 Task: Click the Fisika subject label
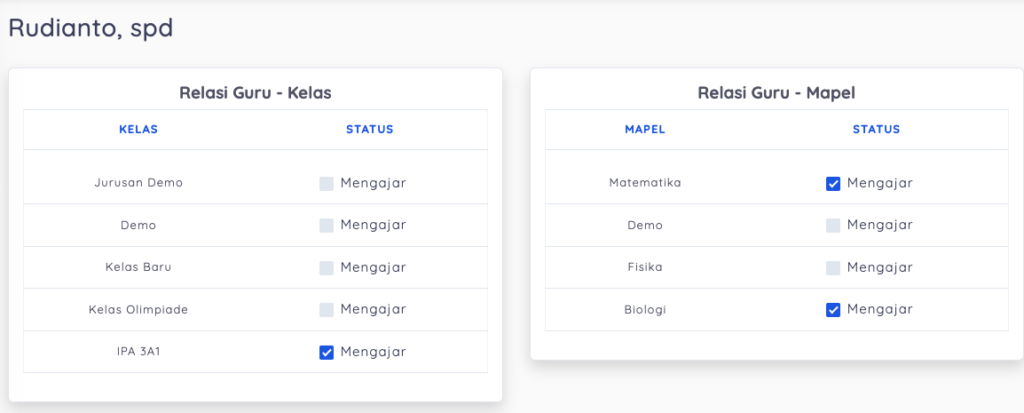(645, 268)
